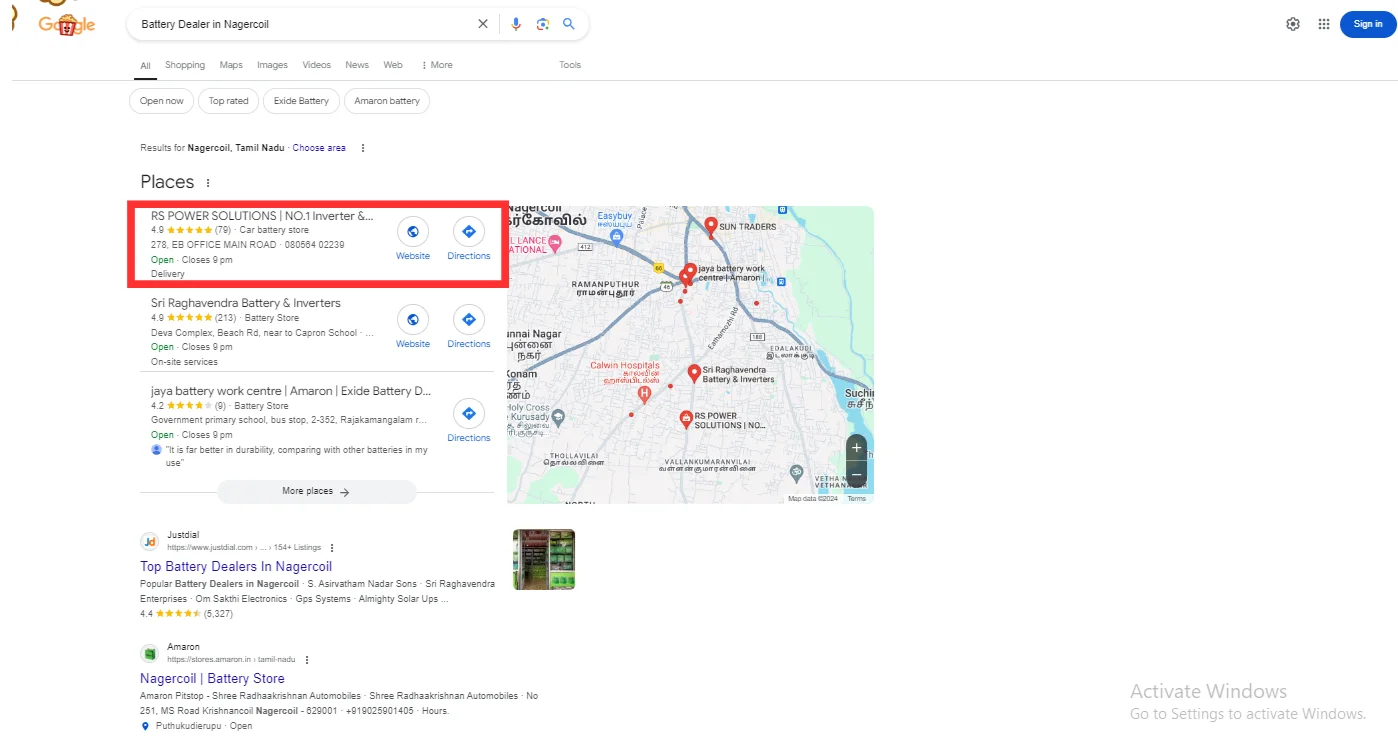Clear the search box with the X icon
The image size is (1398, 755).
[483, 24]
